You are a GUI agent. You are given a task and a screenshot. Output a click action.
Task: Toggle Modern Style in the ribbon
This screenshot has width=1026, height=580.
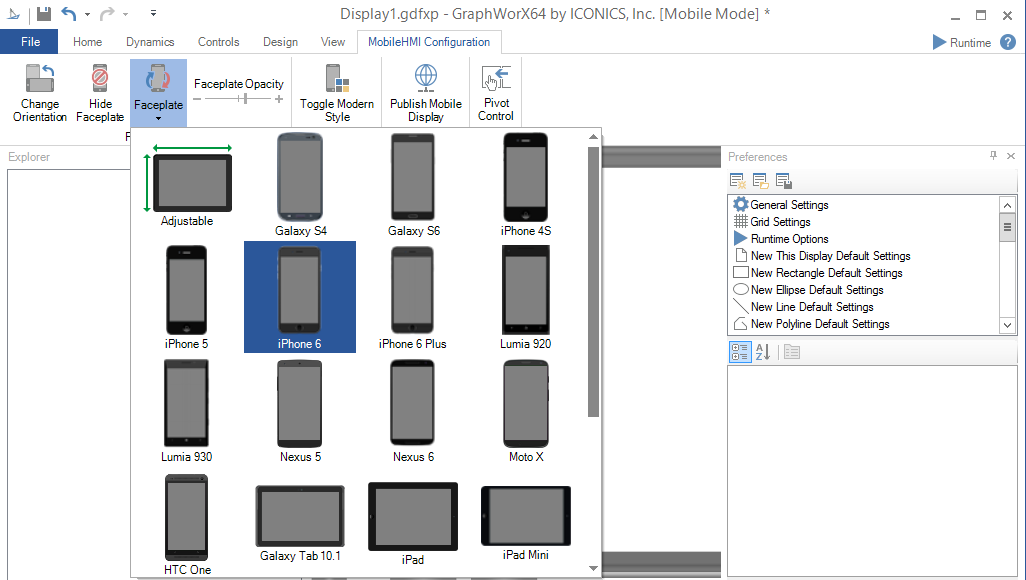pyautogui.click(x=337, y=79)
